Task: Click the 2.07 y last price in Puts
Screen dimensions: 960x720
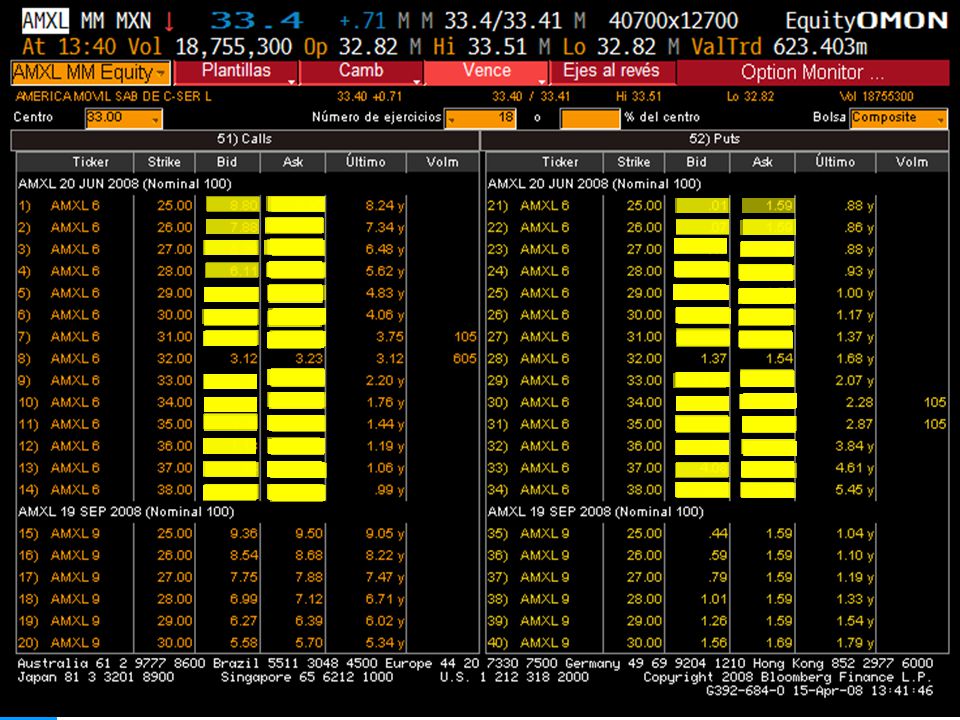Action: pyautogui.click(x=854, y=381)
